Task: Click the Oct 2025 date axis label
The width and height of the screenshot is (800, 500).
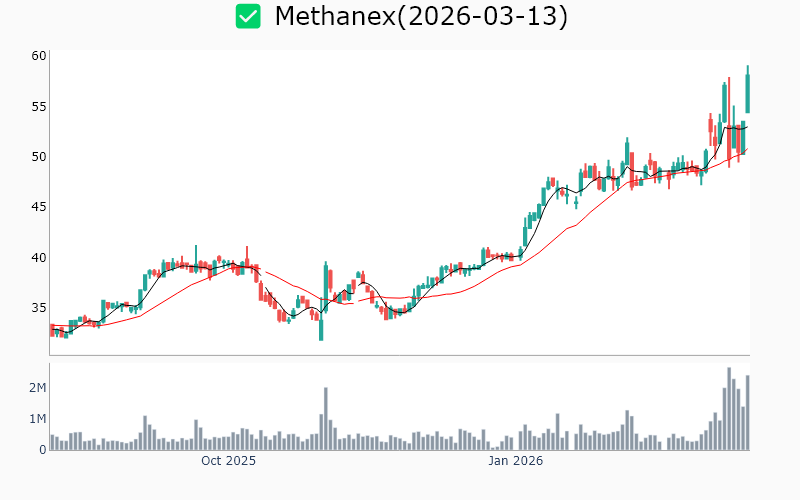Action: [228, 461]
